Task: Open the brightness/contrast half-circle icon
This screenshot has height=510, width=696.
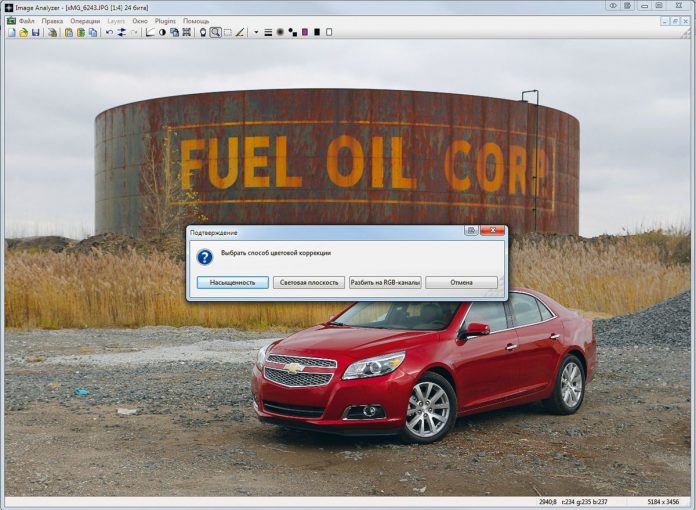Action: (162, 32)
